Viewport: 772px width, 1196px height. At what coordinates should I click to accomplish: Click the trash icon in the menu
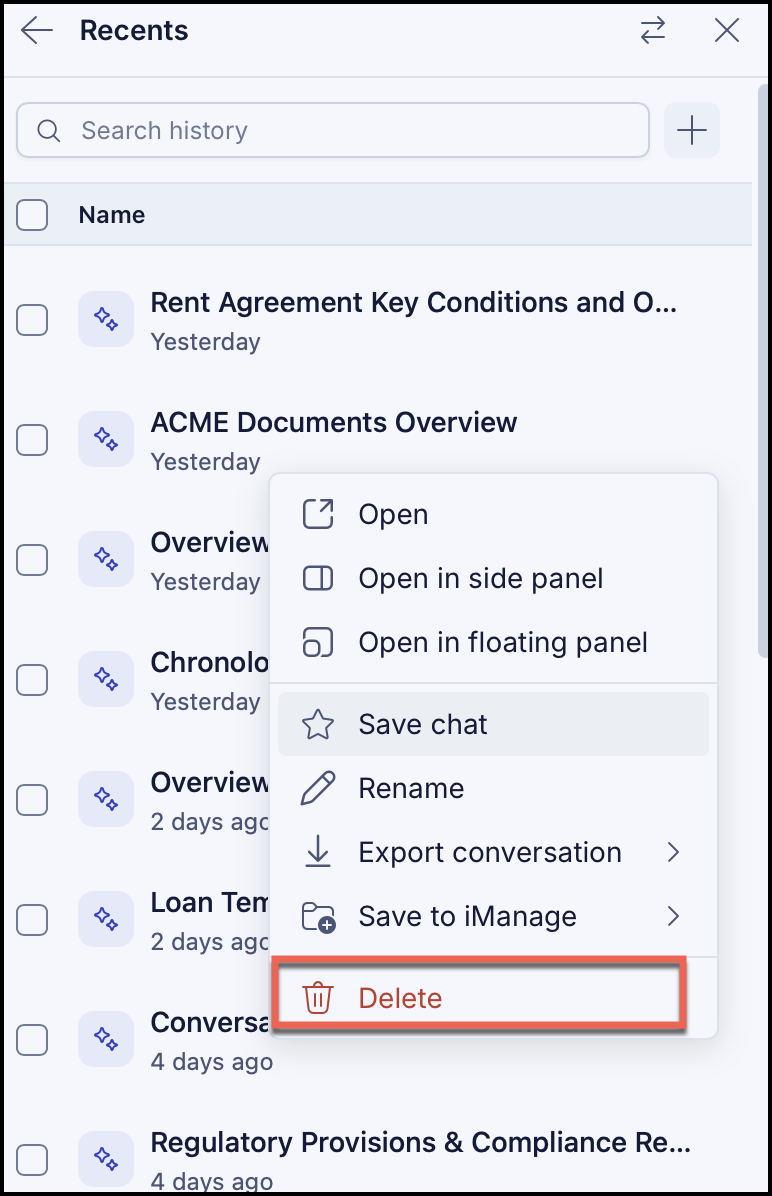(x=318, y=998)
